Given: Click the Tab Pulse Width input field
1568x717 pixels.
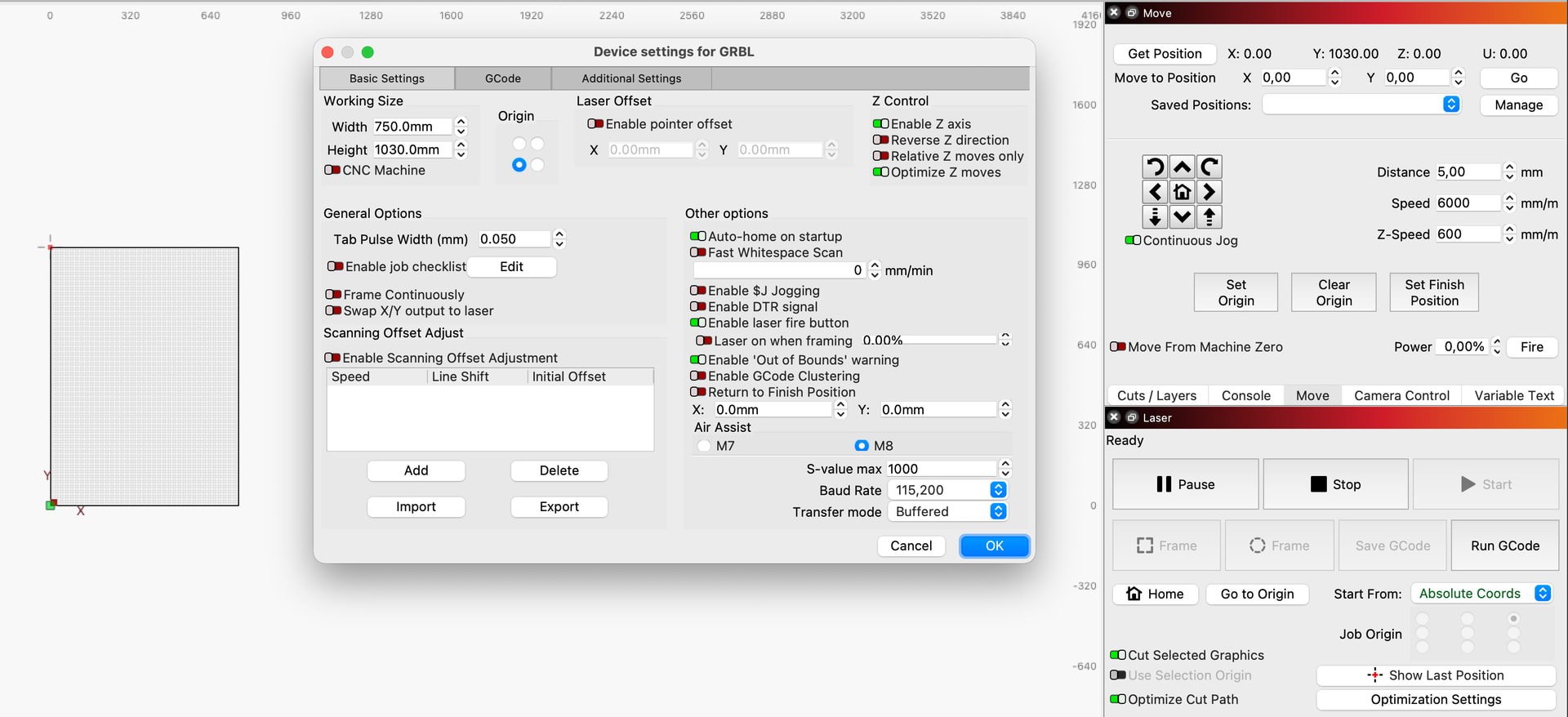Looking at the screenshot, I should click(514, 239).
